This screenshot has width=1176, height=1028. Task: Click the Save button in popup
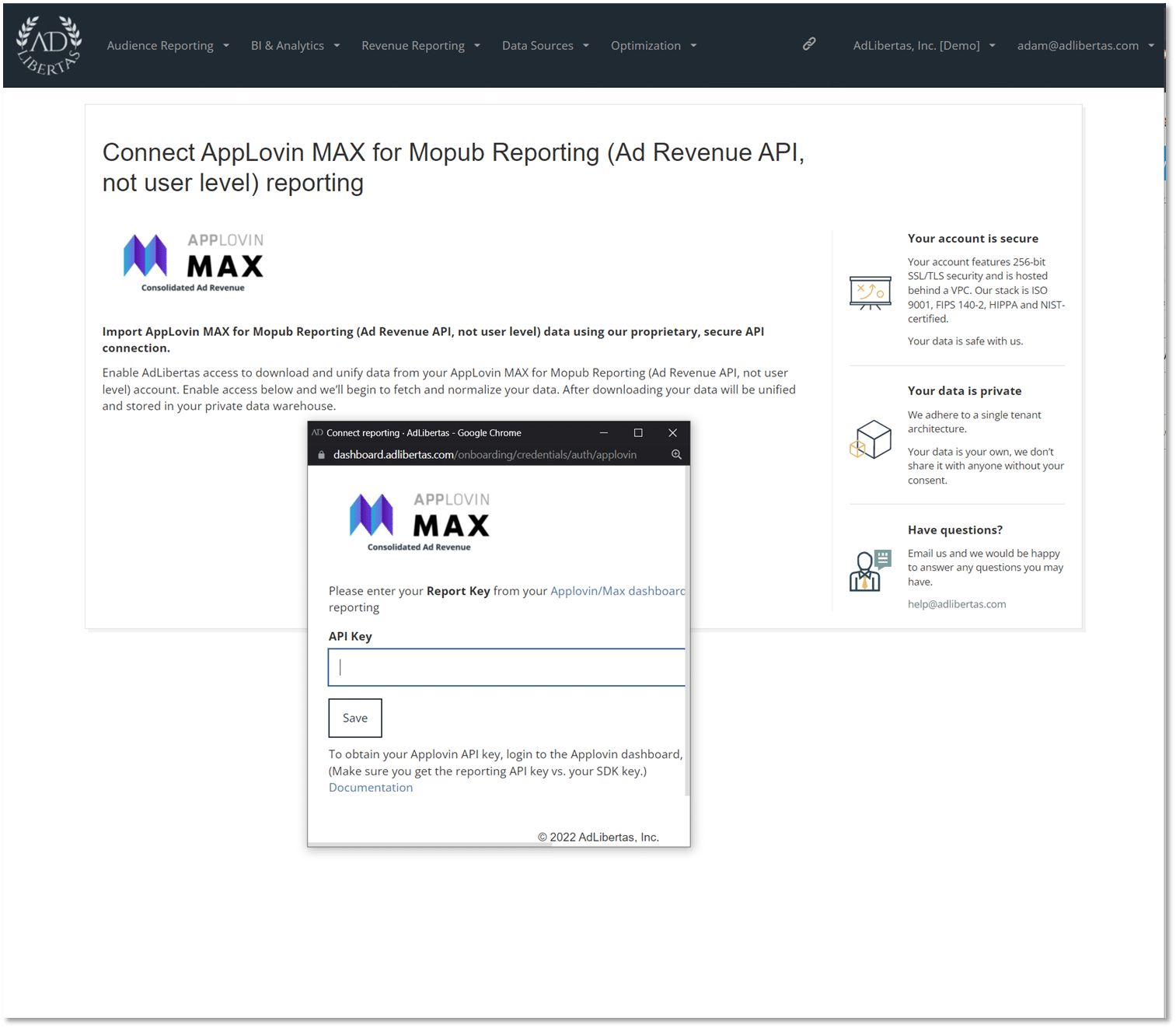click(x=355, y=718)
